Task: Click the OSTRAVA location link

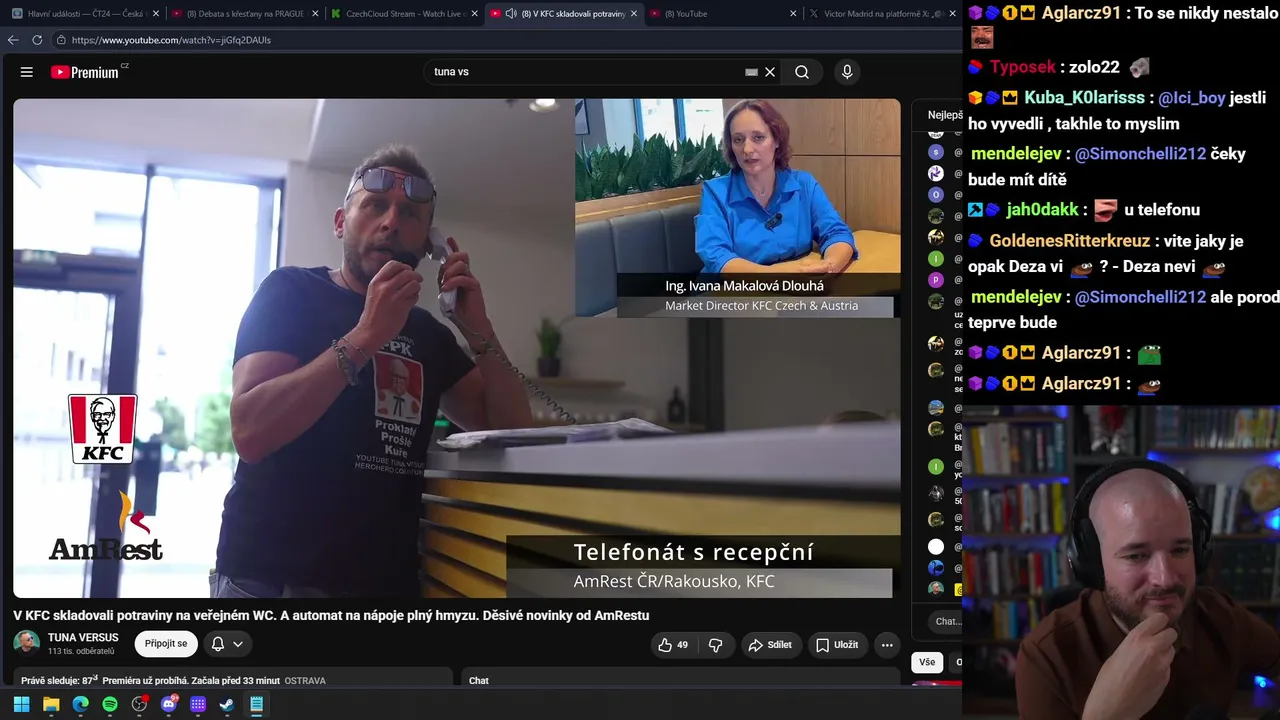Action: coord(305,681)
